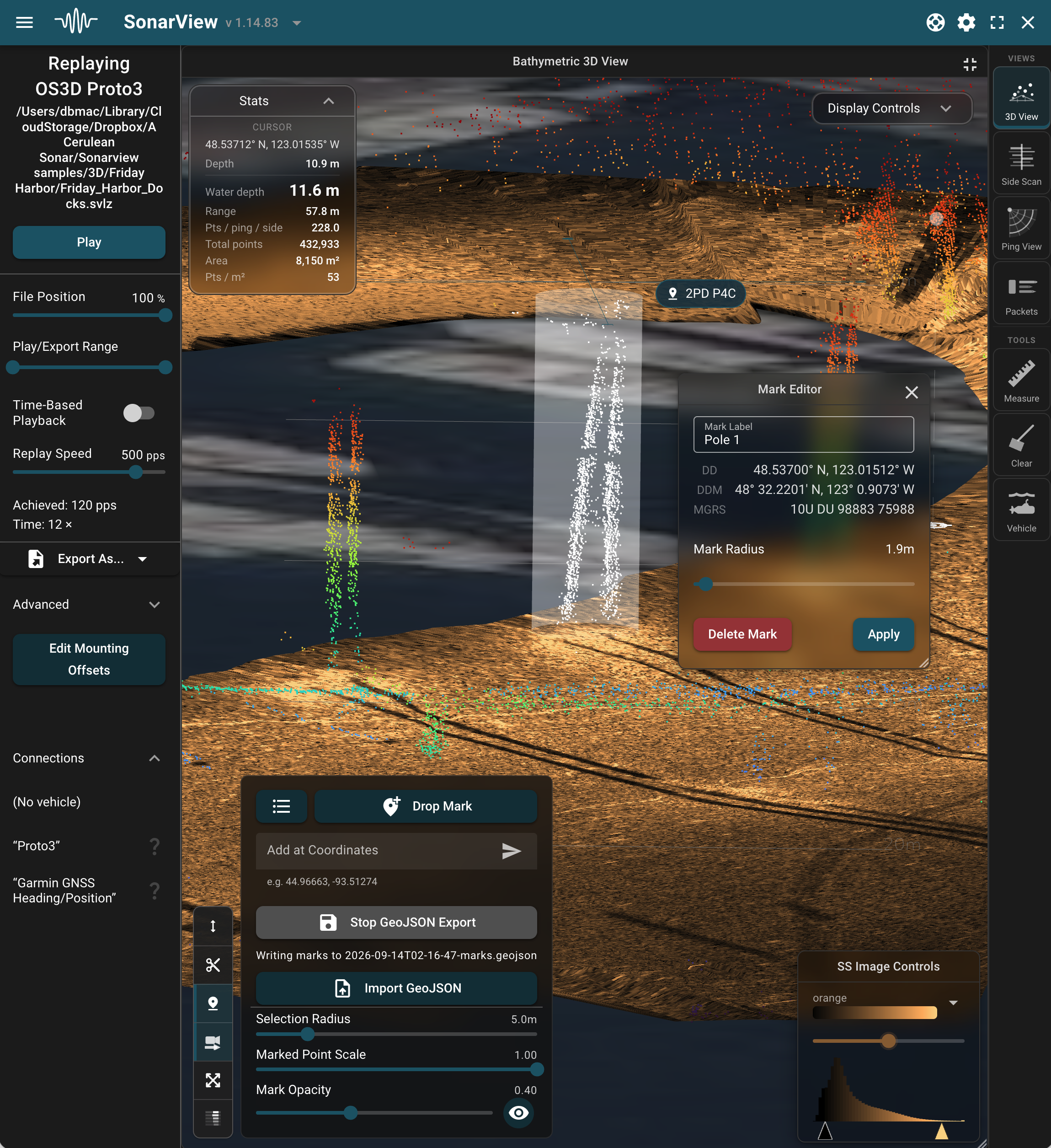The height and width of the screenshot is (1148, 1051).
Task: Click the Drop Mark button
Action: 426,806
